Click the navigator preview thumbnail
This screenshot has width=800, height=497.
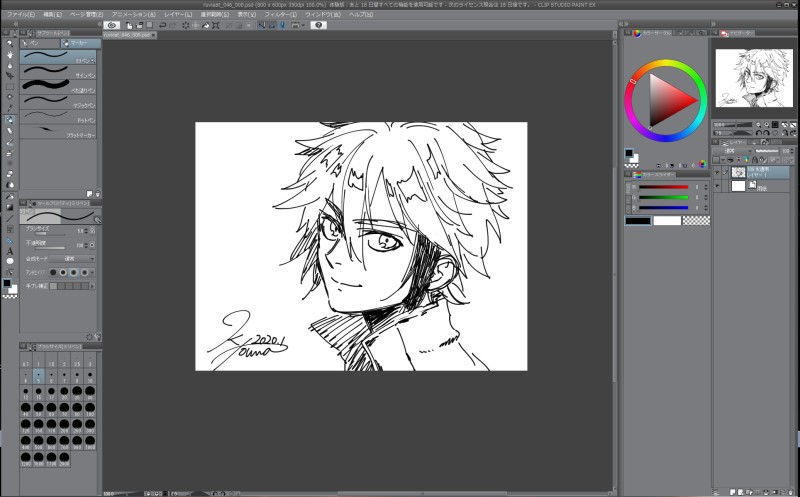pyautogui.click(x=754, y=78)
